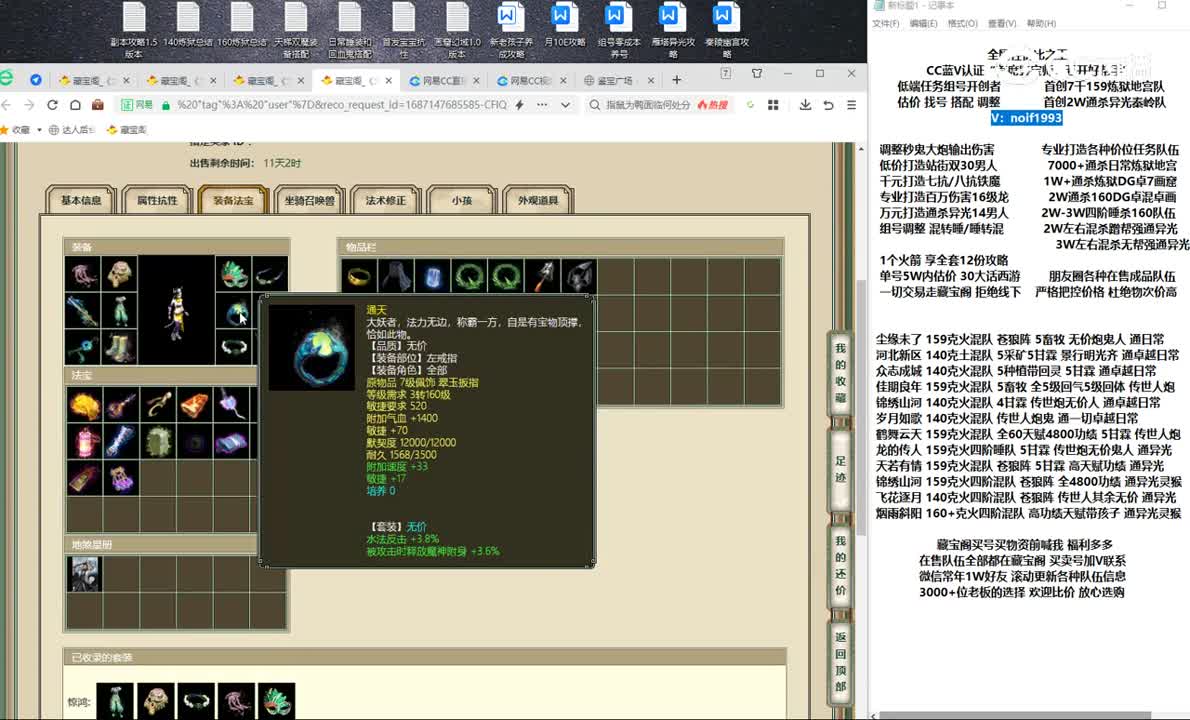Click the browser search box
Screen dimensions: 1190x720
(x=649, y=105)
